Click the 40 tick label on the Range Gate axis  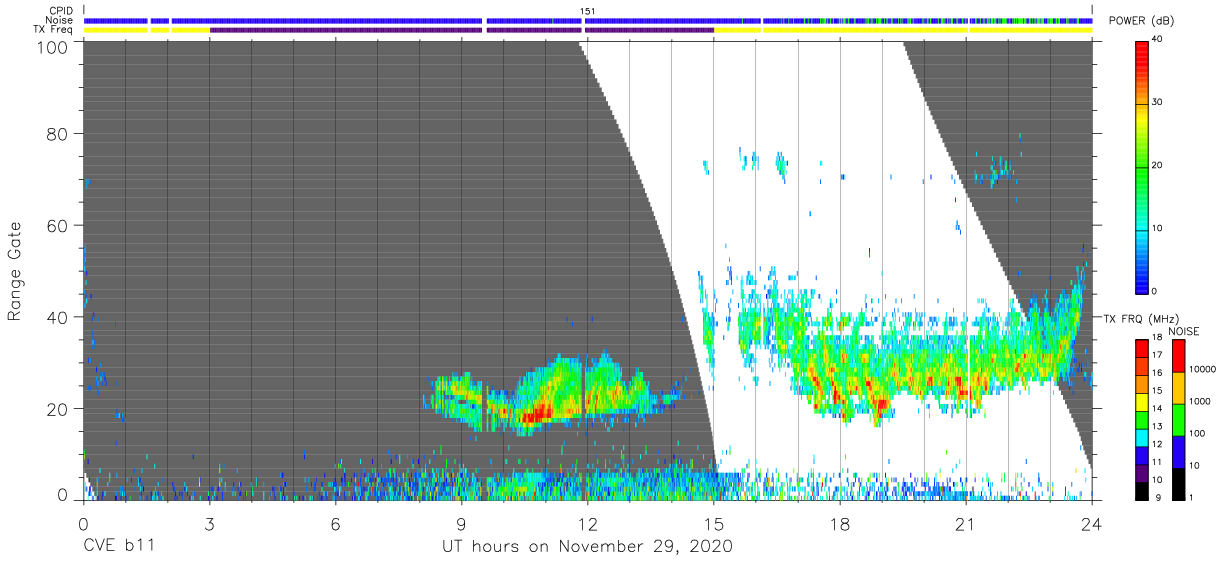click(x=56, y=317)
